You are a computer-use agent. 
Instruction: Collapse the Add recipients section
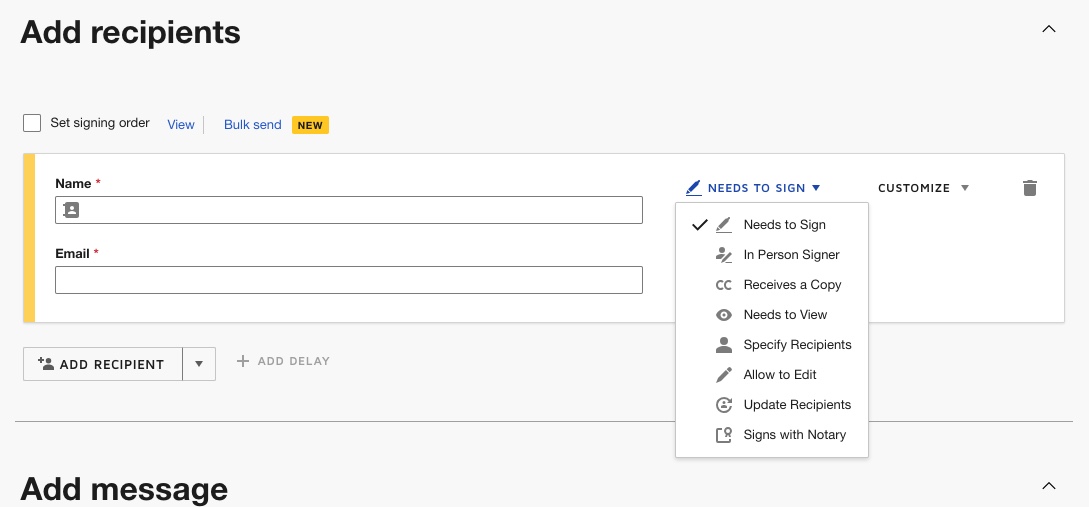(1049, 29)
